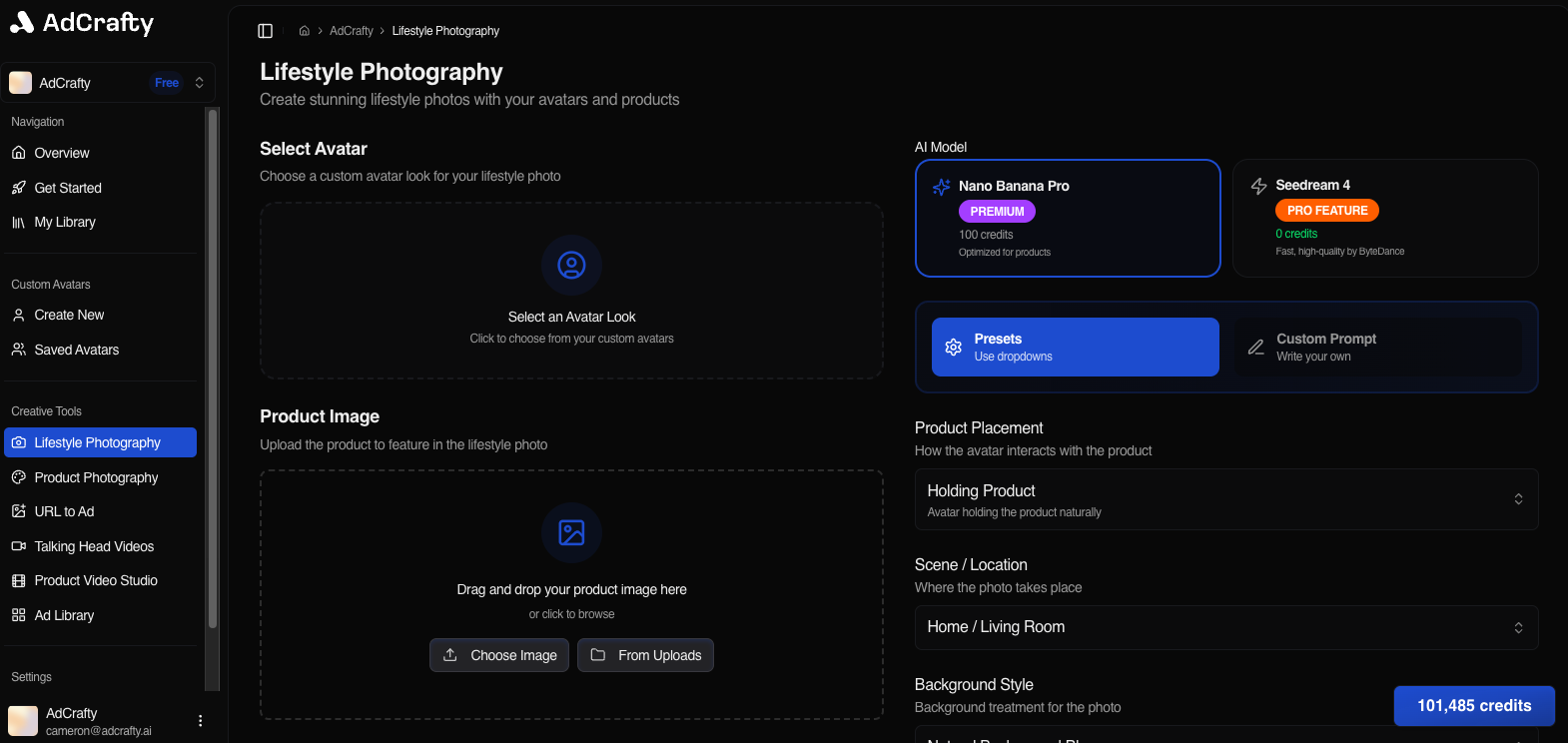Click the Holding Product dropdown chevron
The height and width of the screenshot is (743, 1568).
(1518, 498)
